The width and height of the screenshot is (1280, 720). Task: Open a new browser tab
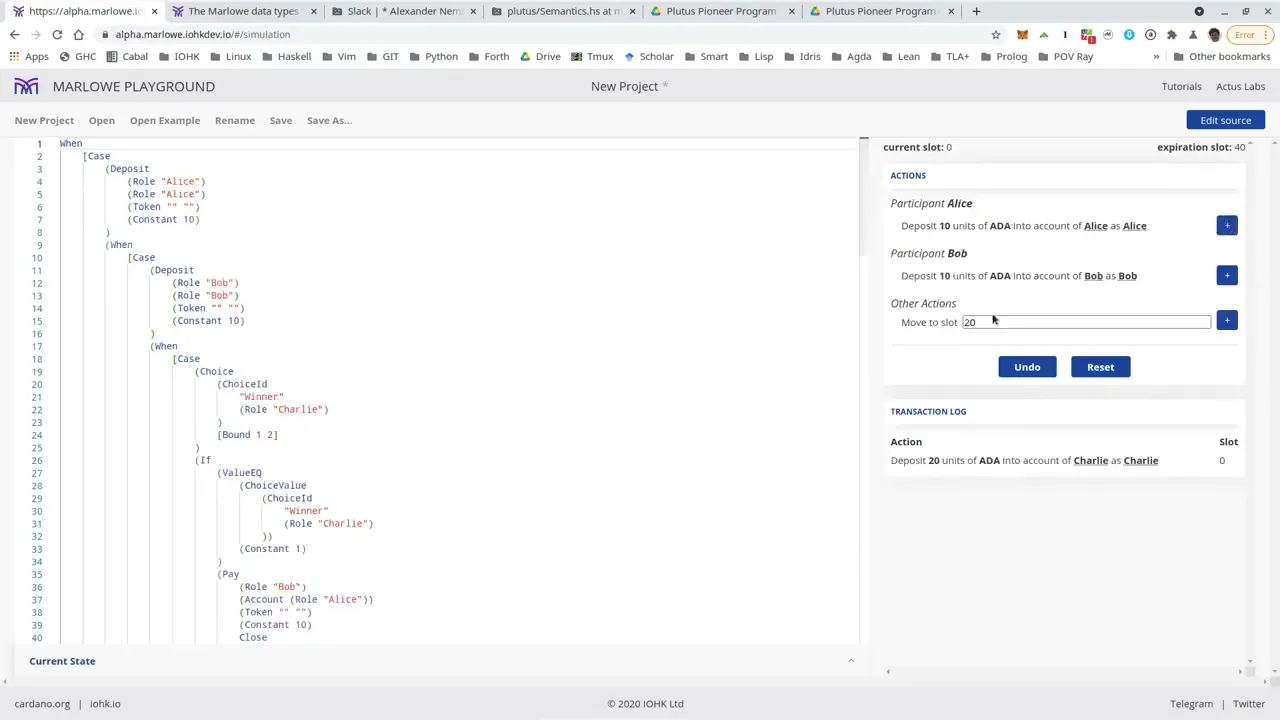pos(976,11)
